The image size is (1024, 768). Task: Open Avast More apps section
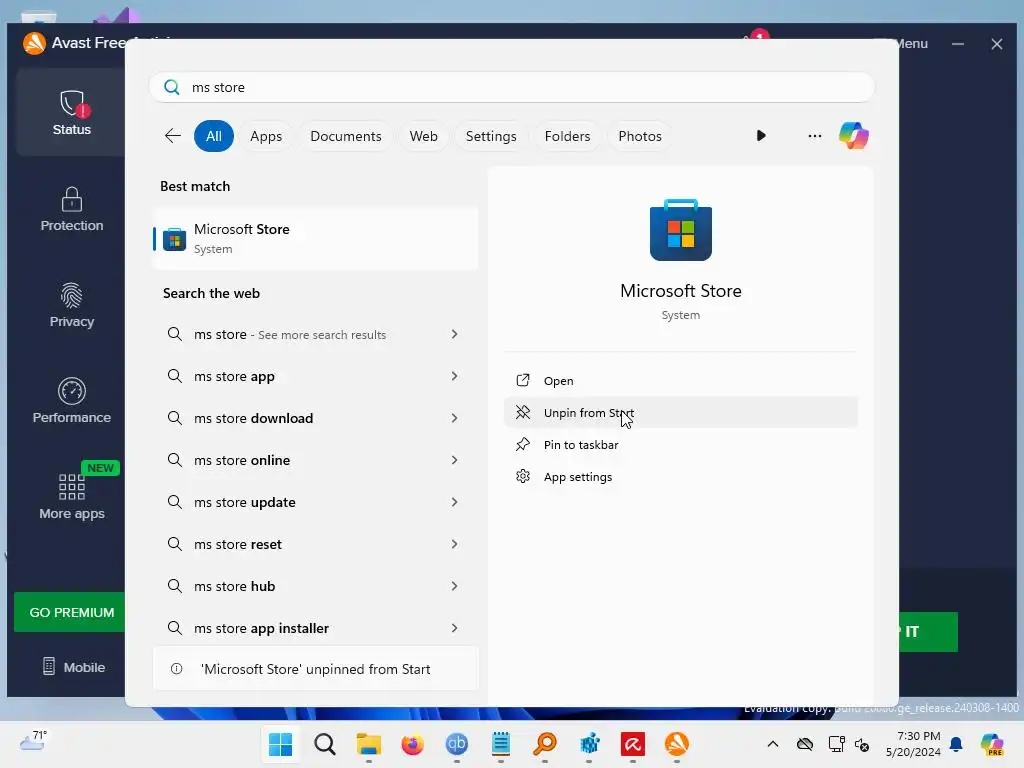click(72, 496)
